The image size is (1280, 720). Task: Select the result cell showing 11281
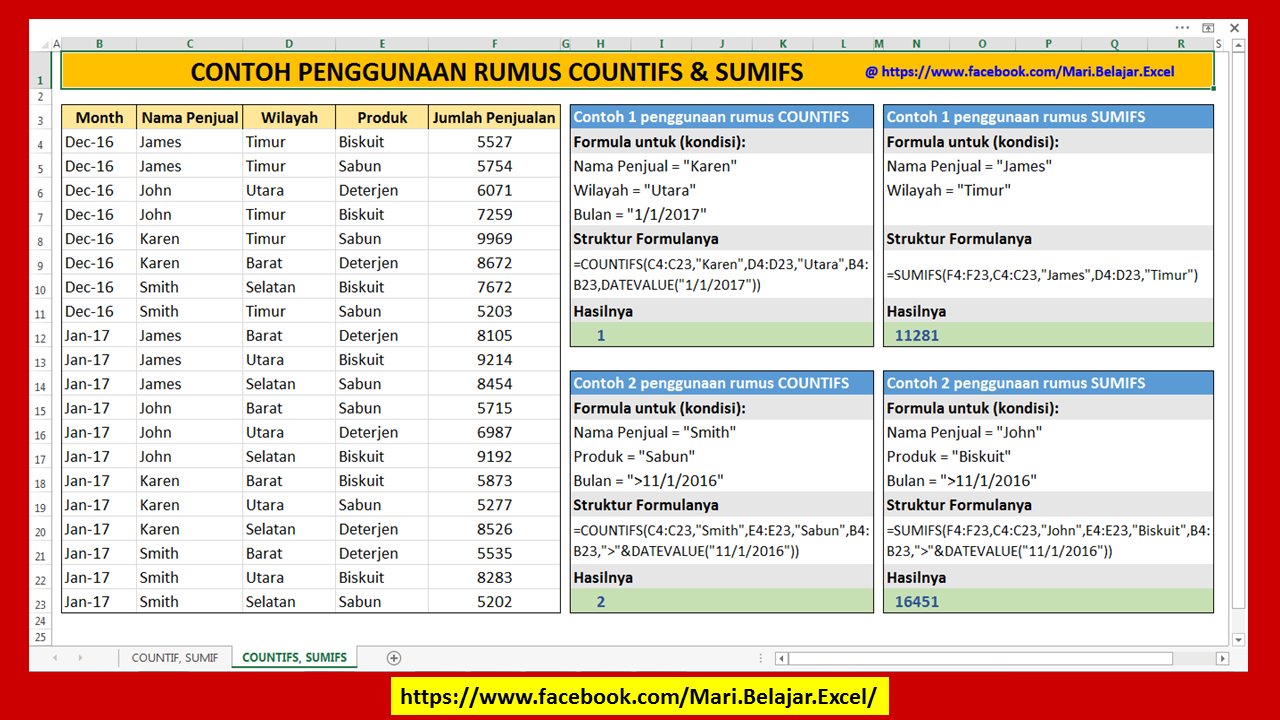pos(1048,335)
